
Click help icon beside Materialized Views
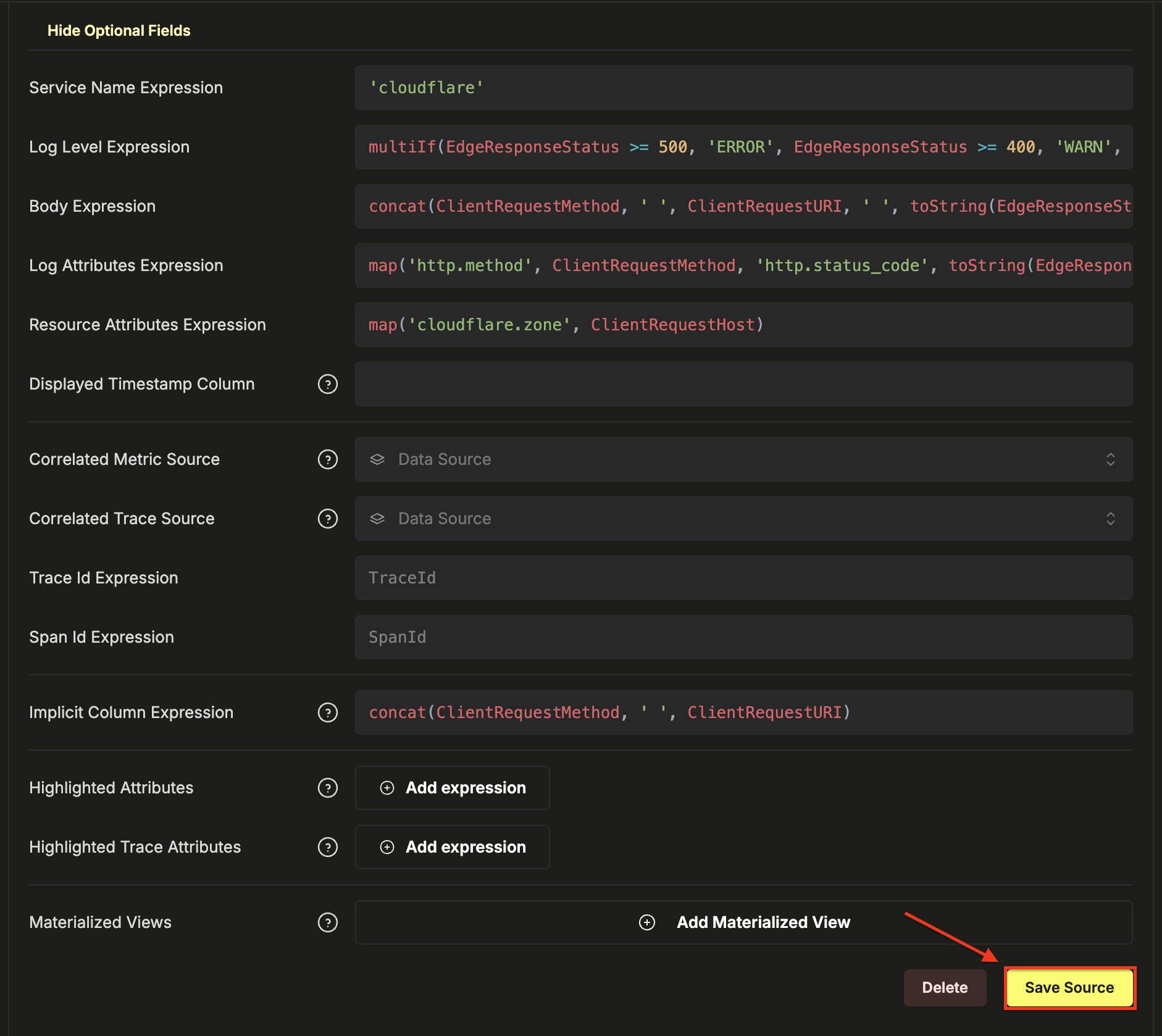[x=327, y=922]
